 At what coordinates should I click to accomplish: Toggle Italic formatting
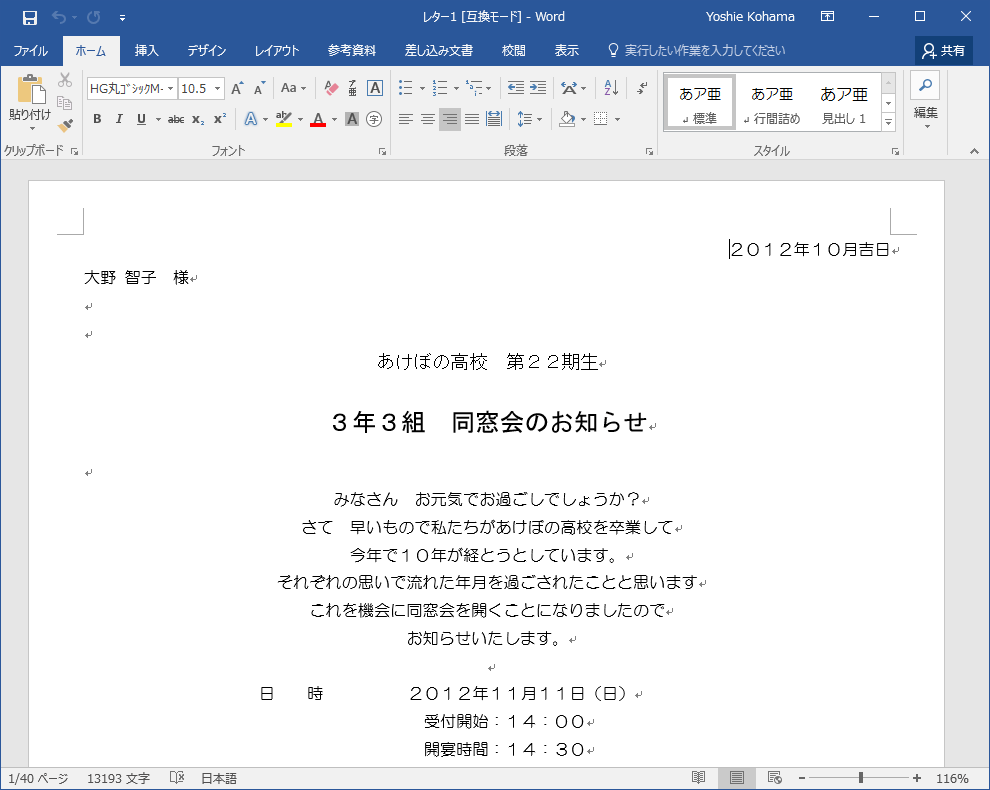point(119,119)
